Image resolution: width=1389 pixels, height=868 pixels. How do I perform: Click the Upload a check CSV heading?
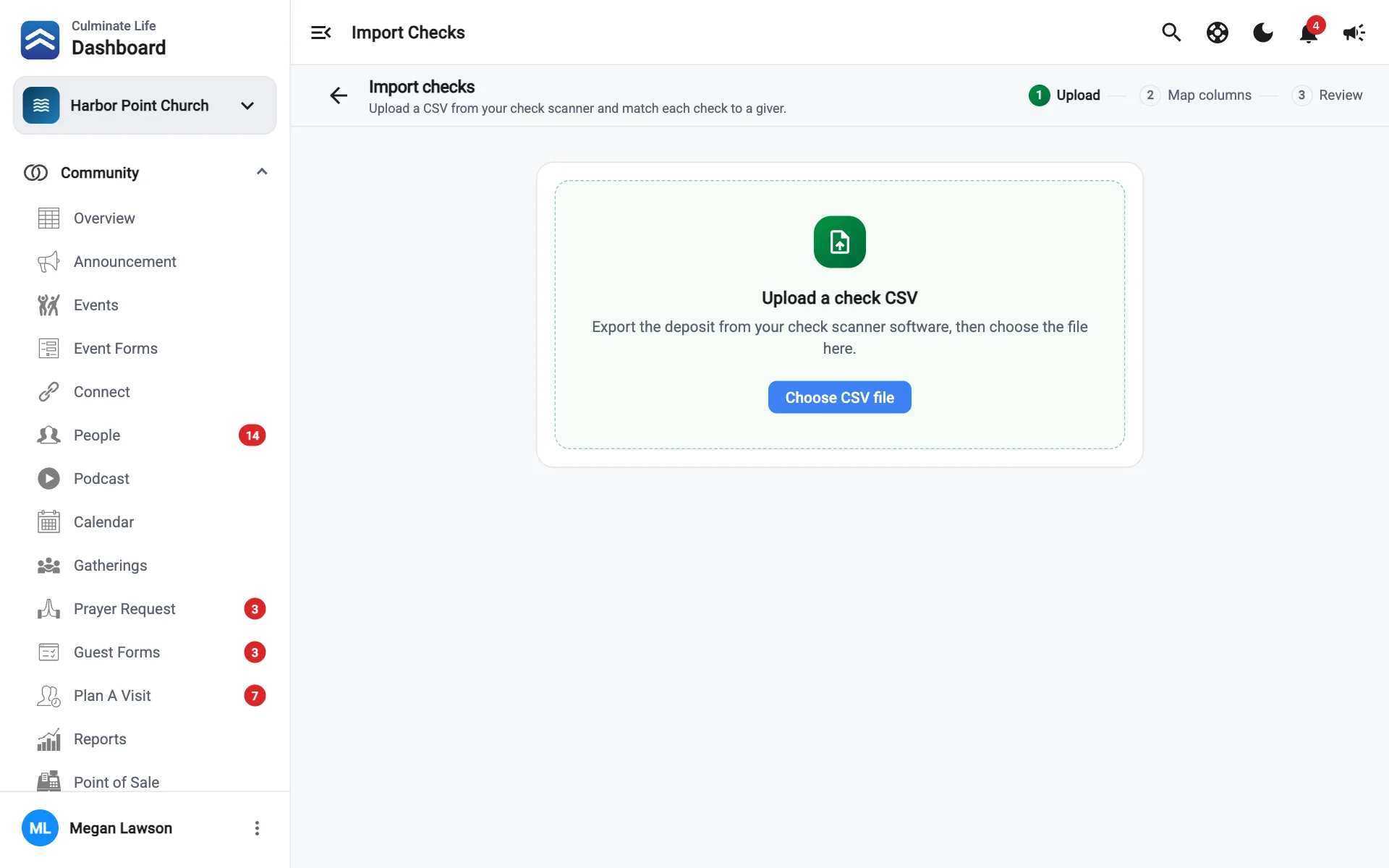[x=839, y=298]
